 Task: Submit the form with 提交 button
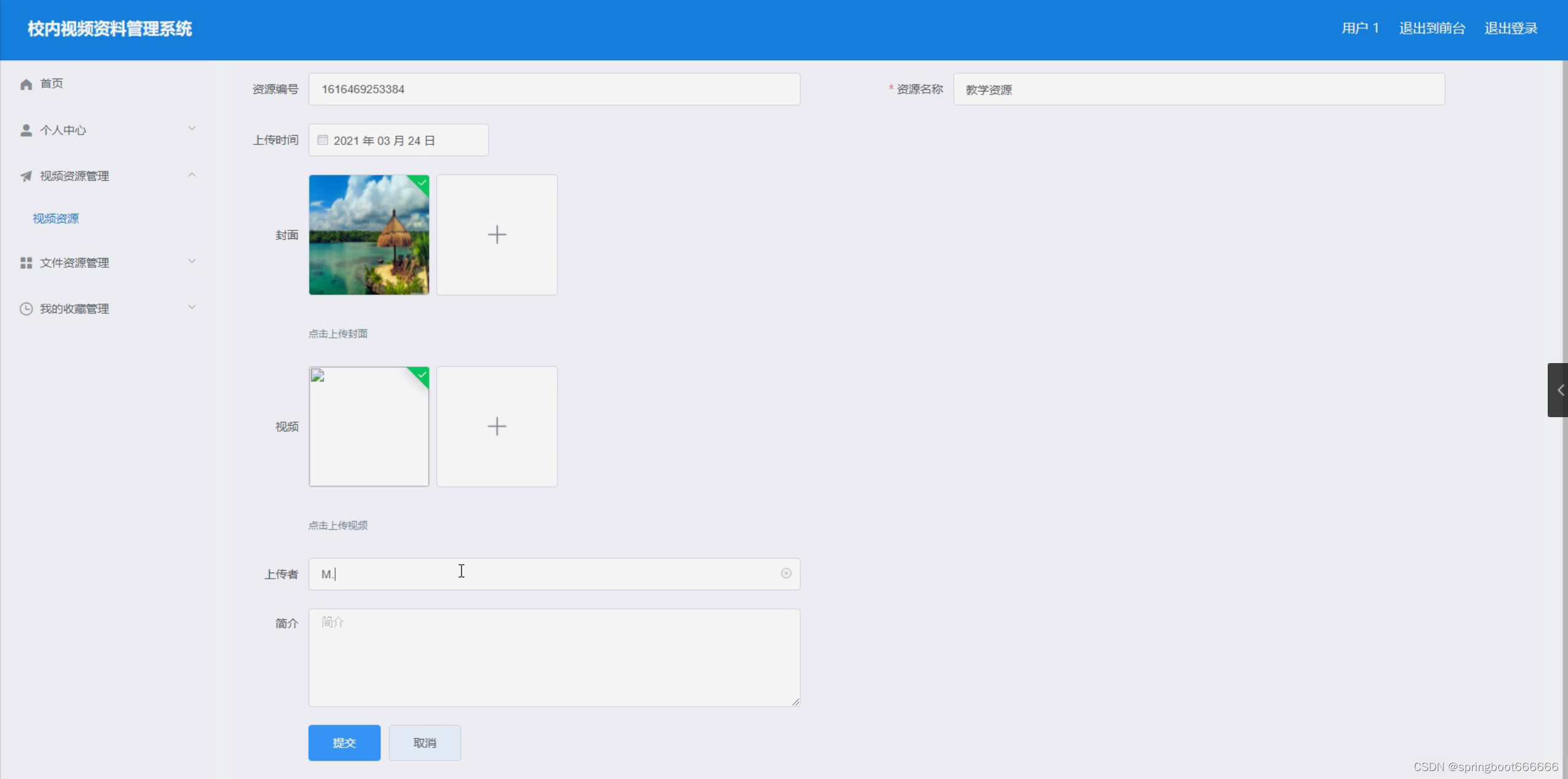[344, 743]
